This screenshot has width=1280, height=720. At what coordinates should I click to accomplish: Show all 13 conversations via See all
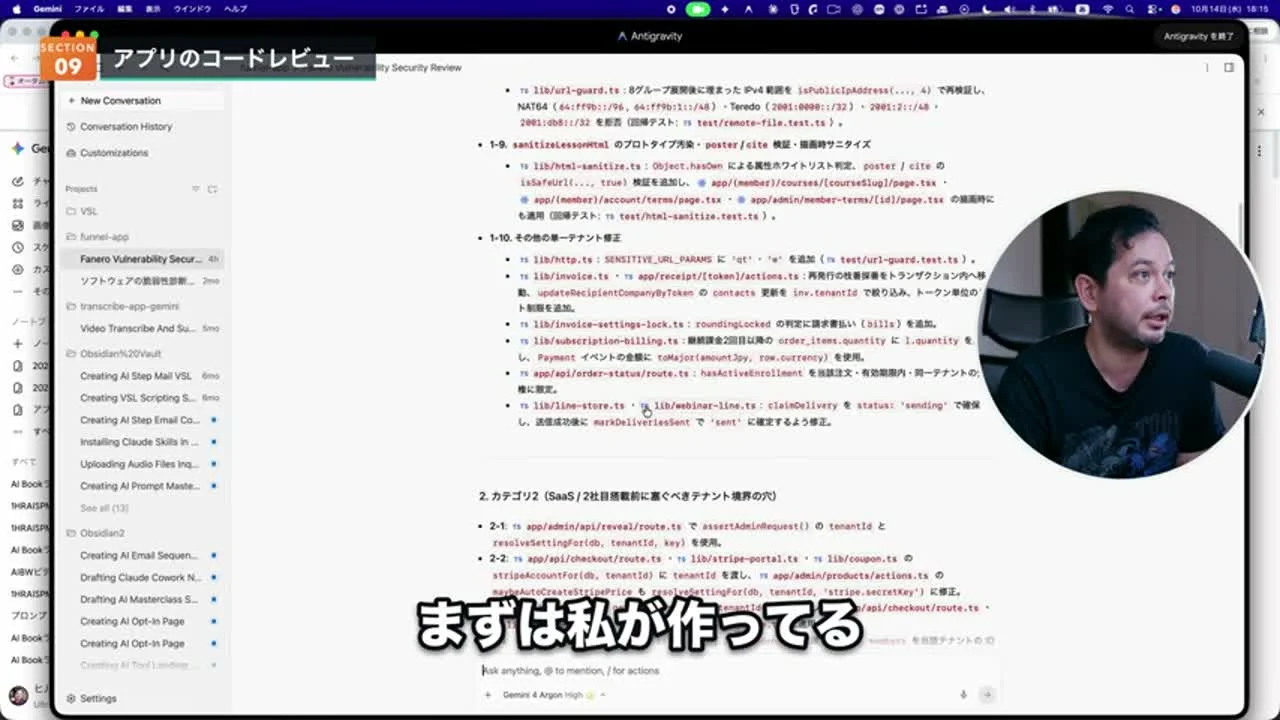click(x=104, y=508)
